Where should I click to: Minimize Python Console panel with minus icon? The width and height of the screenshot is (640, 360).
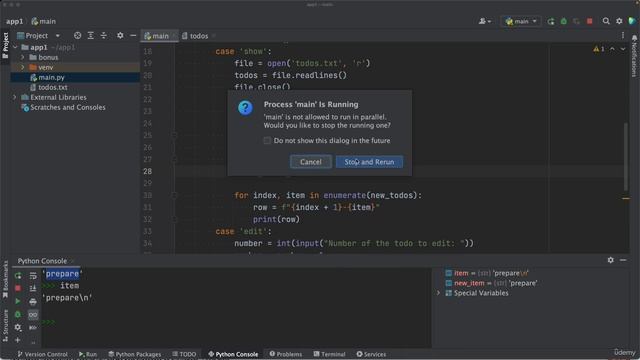point(623,260)
